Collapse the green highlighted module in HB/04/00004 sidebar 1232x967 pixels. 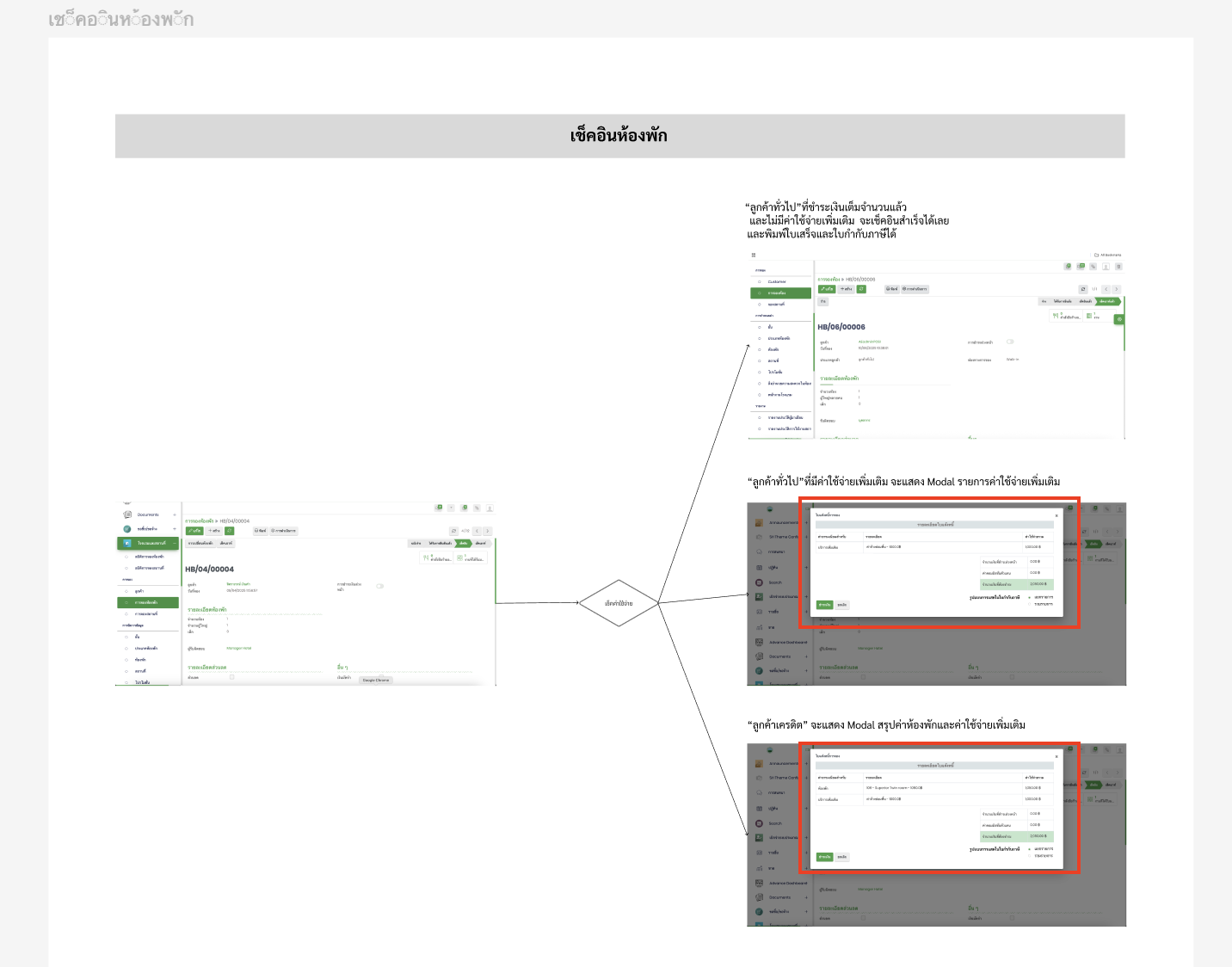[175, 543]
